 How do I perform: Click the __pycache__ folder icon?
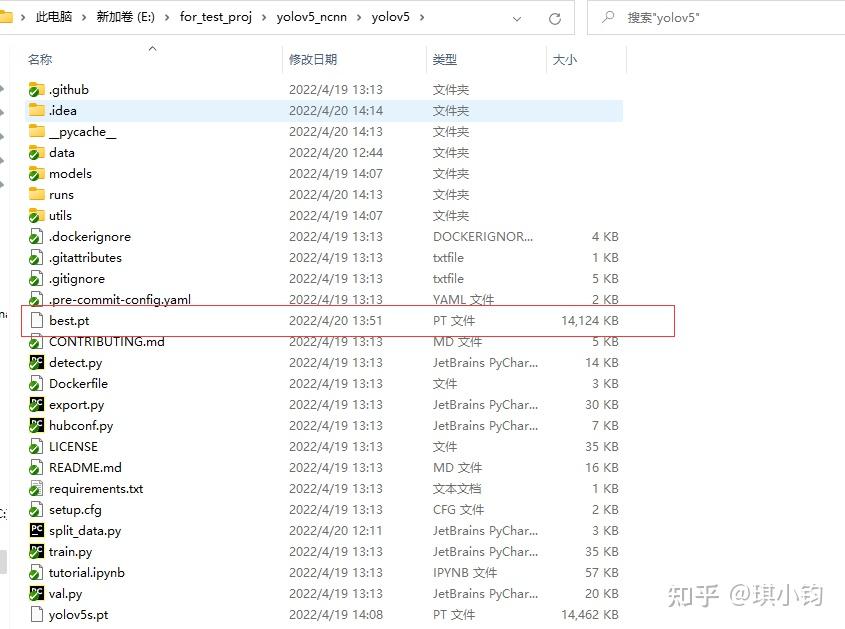click(37, 132)
